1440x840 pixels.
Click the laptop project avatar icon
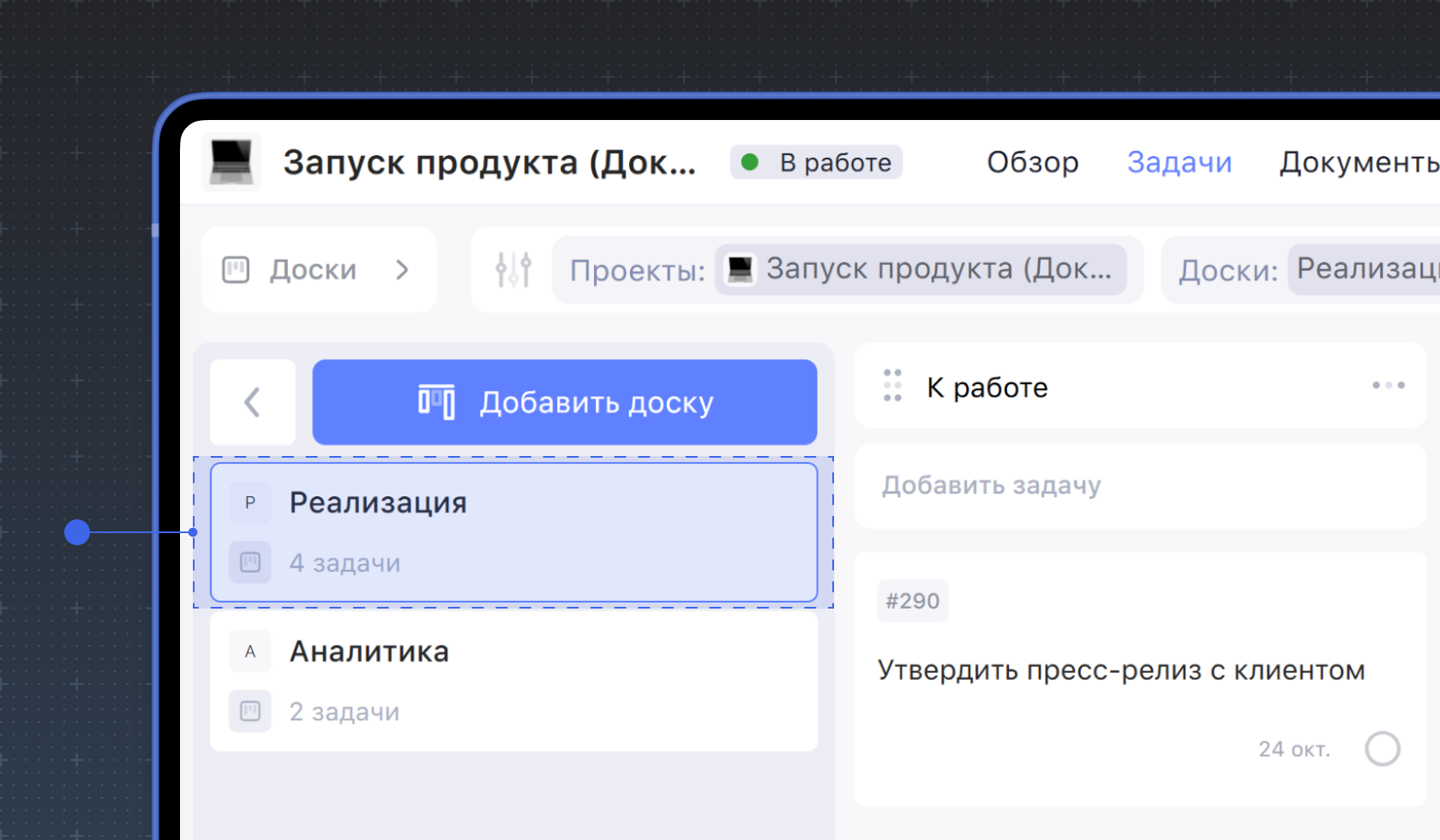pyautogui.click(x=231, y=161)
